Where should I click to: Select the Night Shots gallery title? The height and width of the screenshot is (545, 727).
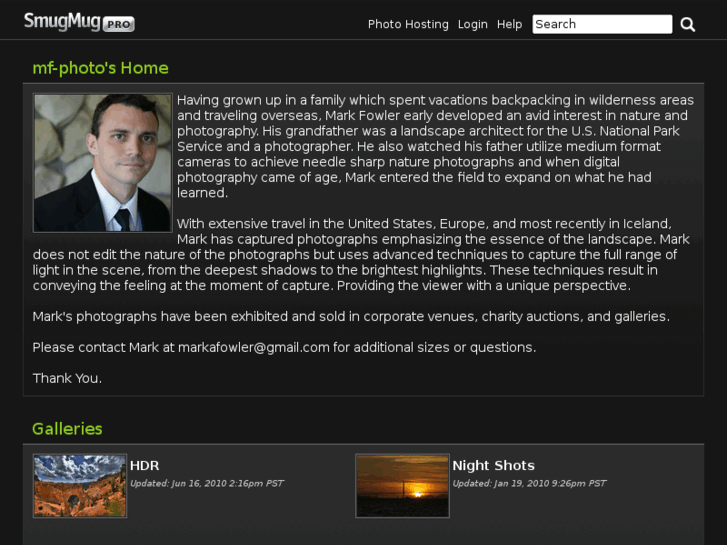pyautogui.click(x=493, y=465)
